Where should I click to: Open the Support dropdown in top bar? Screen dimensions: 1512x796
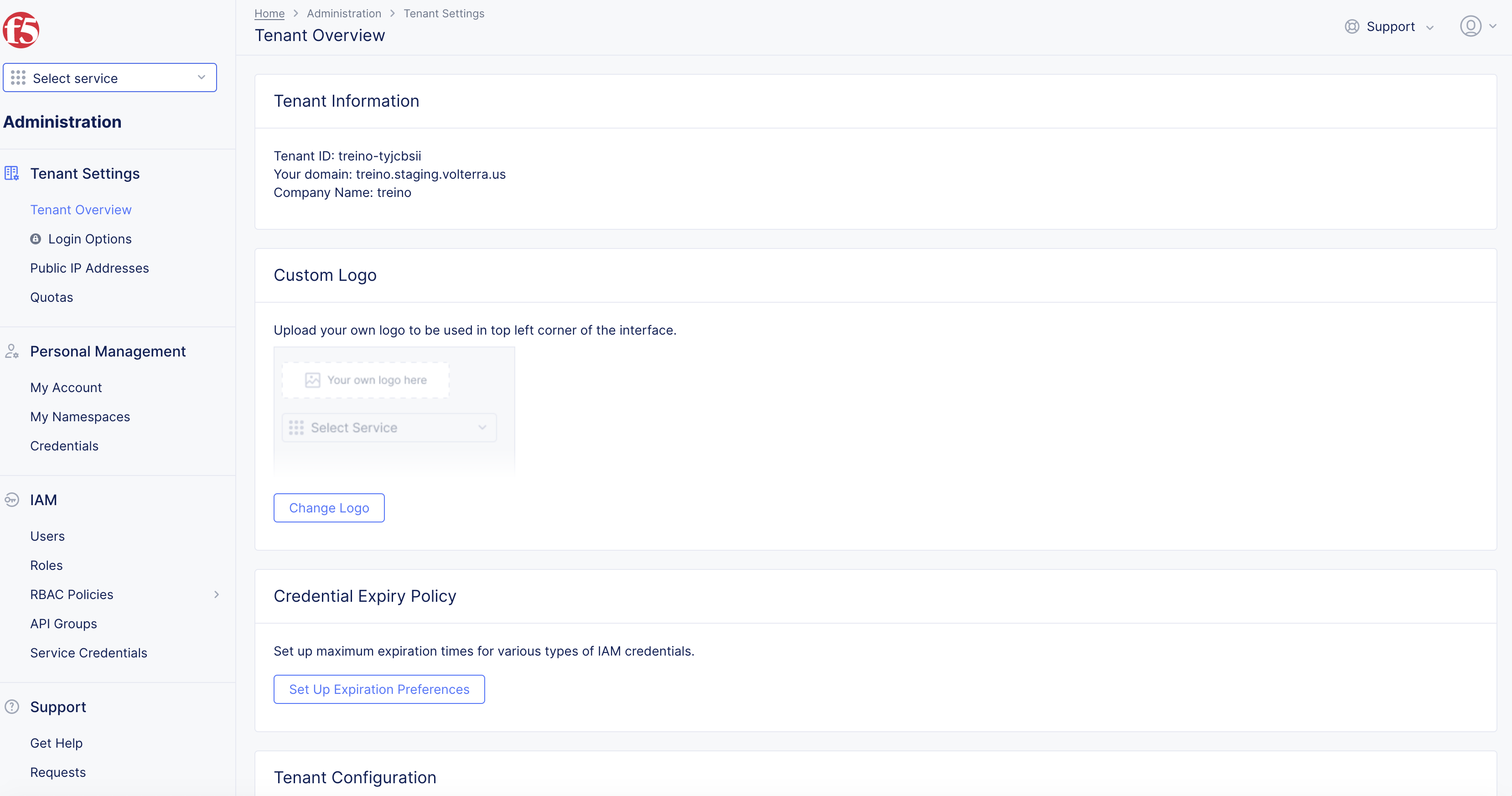tap(1391, 26)
